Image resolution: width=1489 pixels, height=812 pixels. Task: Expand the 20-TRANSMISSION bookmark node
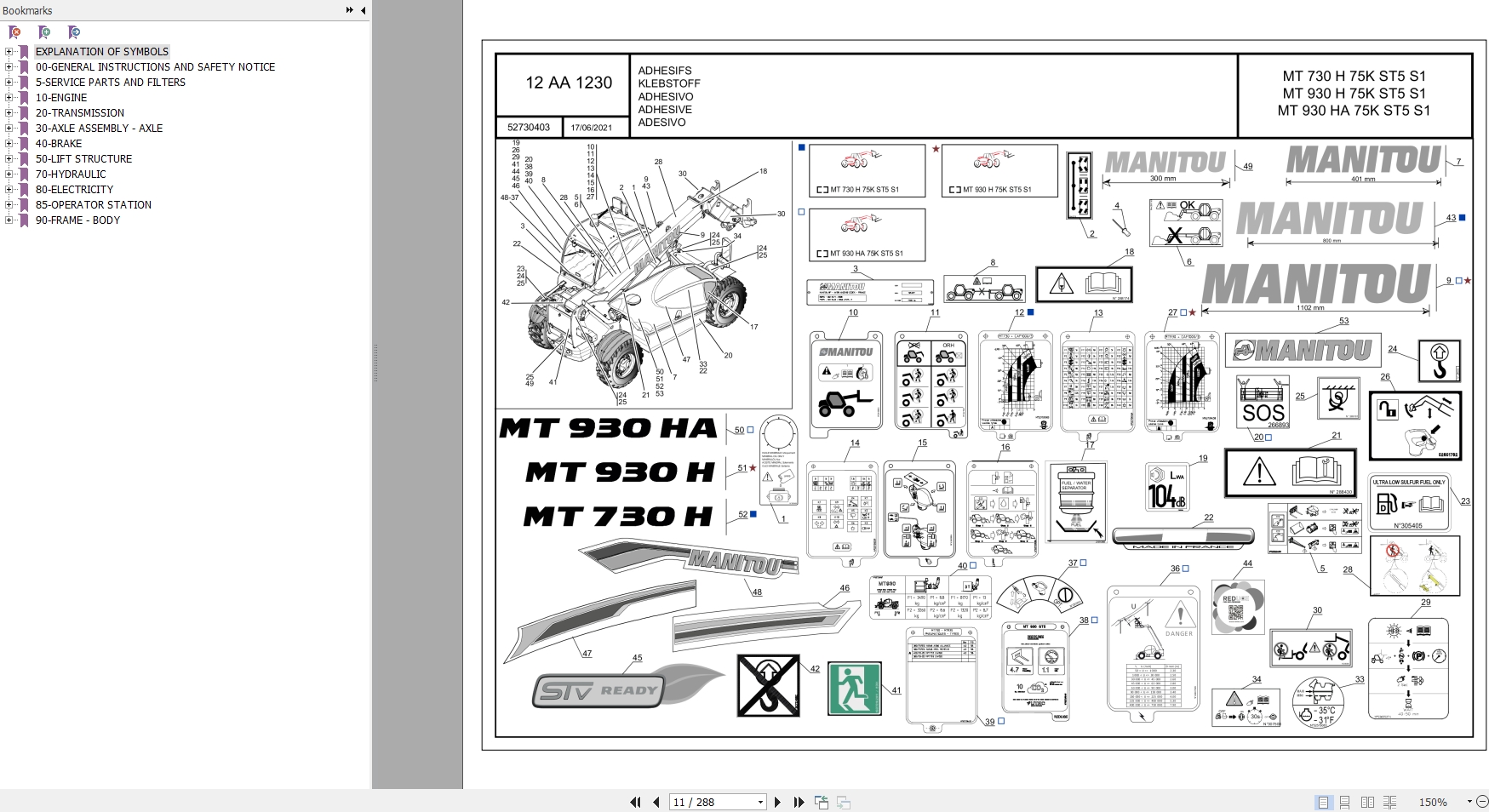tap(9, 113)
